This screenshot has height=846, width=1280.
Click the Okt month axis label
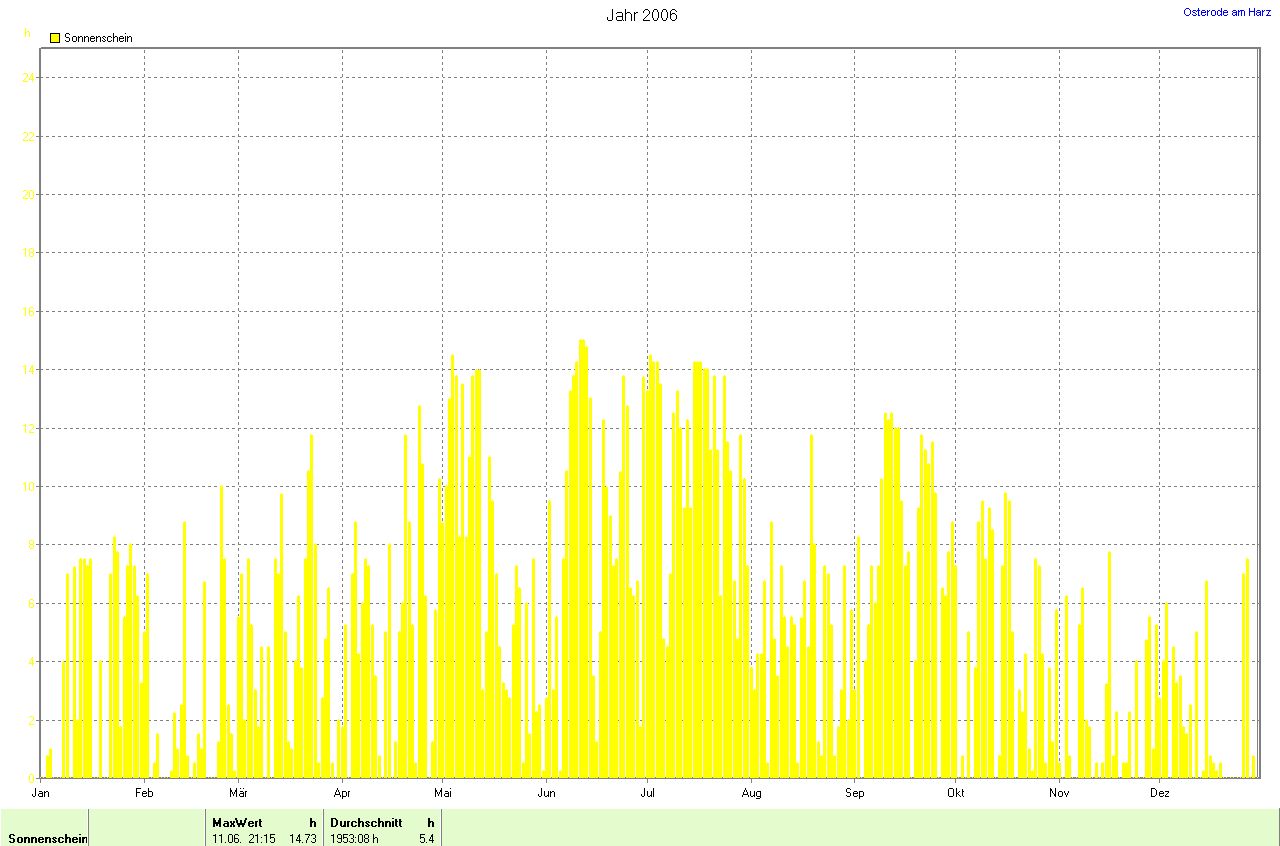tap(956, 793)
